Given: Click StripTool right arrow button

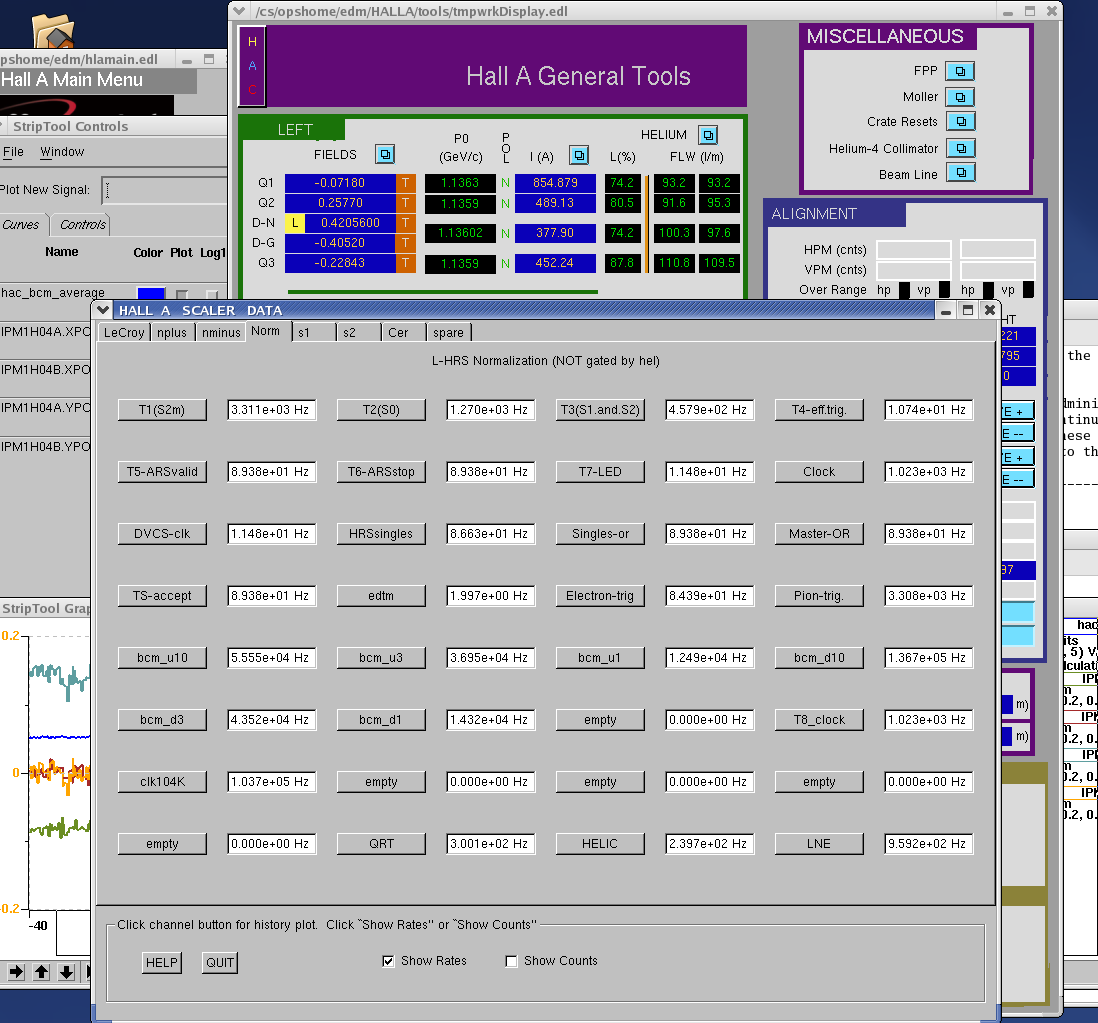Looking at the screenshot, I should click(16, 971).
